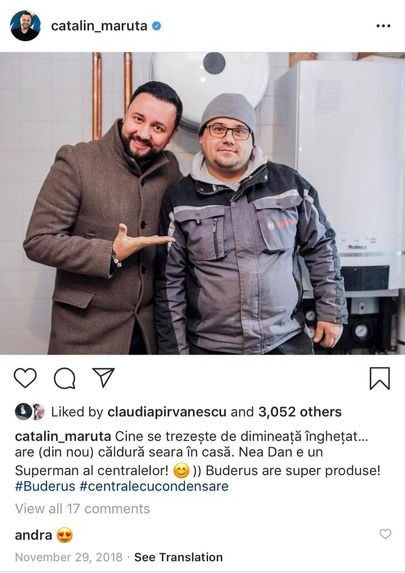
Task: Like the post with the heart icon
Action: pyautogui.click(x=25, y=378)
